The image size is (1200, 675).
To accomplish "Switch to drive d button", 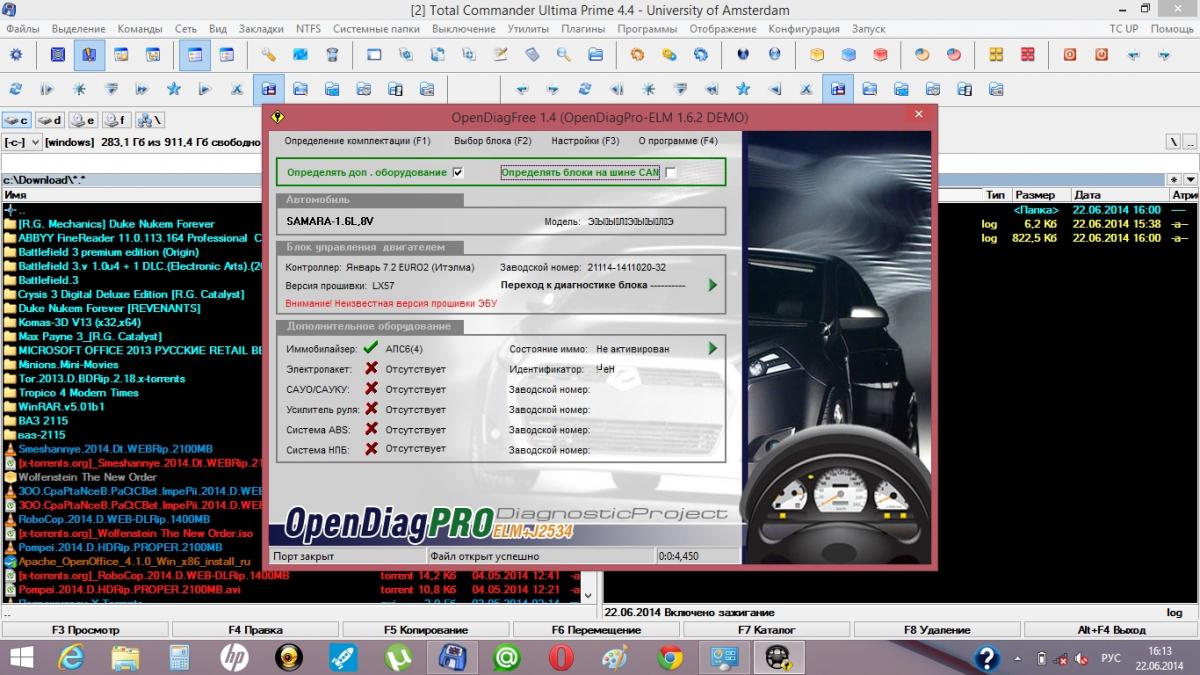I will click(51, 120).
